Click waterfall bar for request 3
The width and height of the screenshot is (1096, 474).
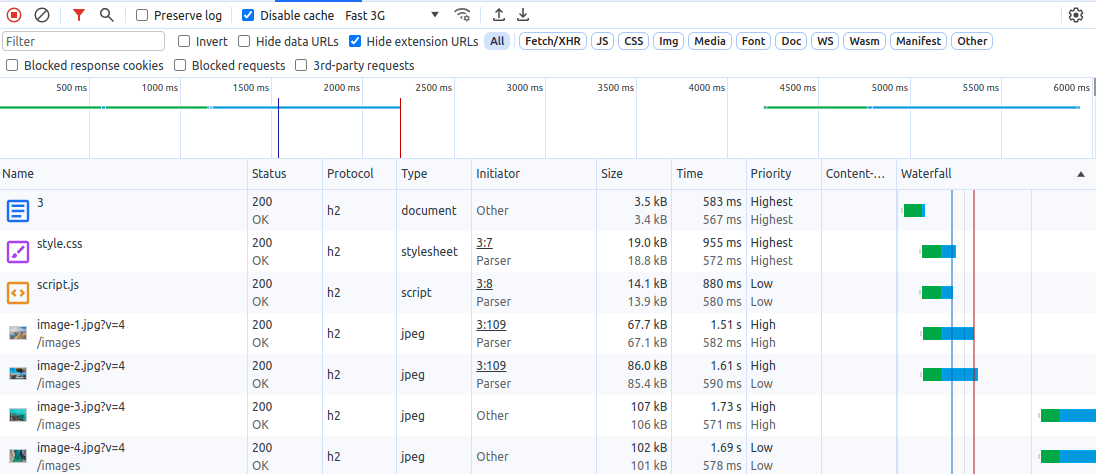(914, 210)
